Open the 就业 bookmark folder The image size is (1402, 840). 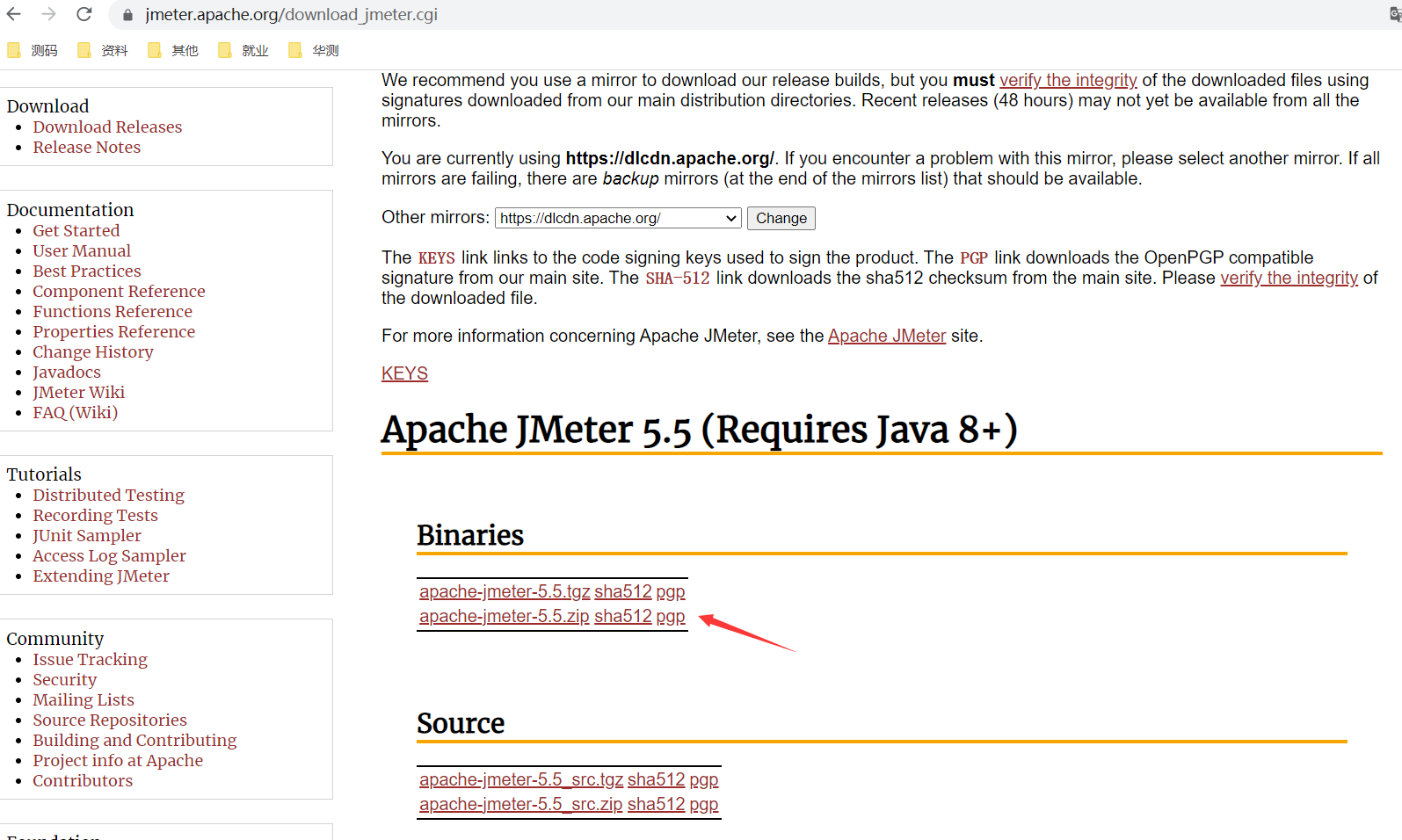[x=243, y=51]
